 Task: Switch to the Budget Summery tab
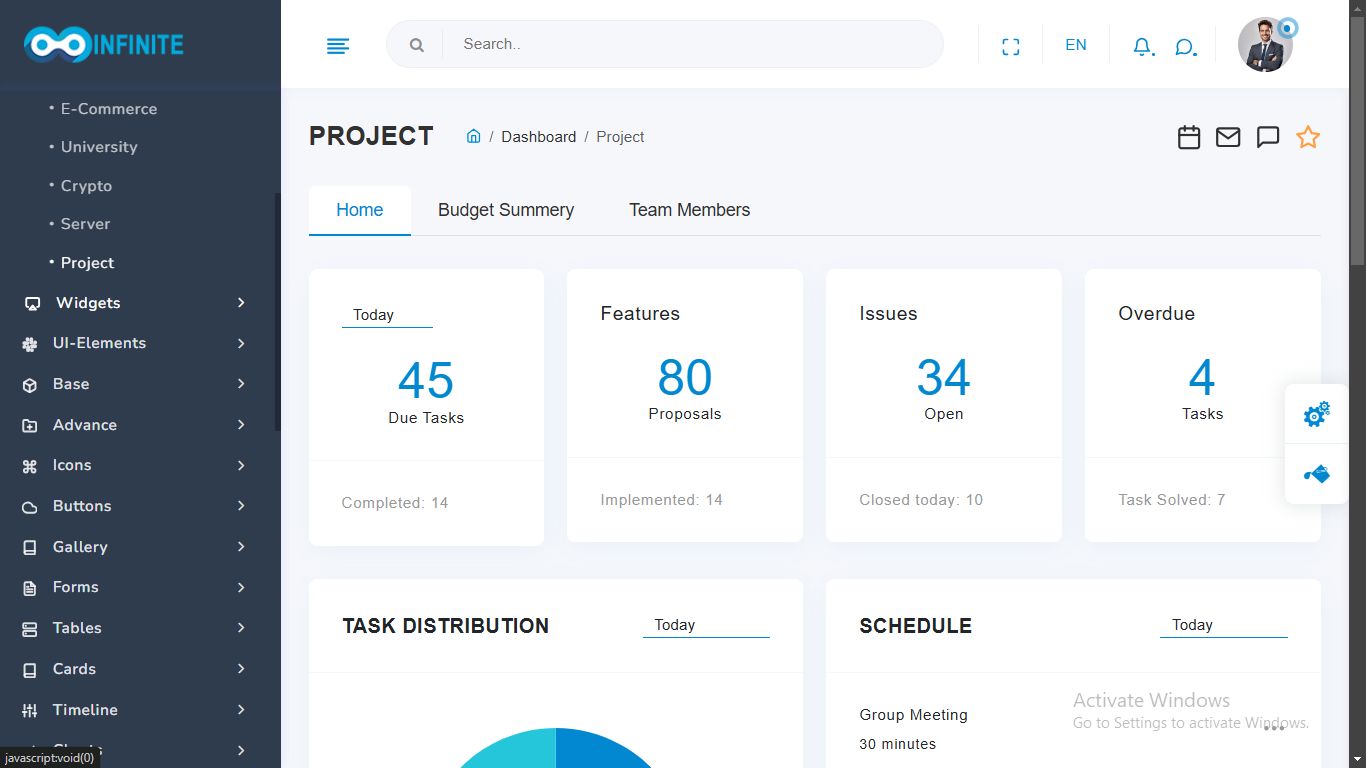[x=506, y=210]
